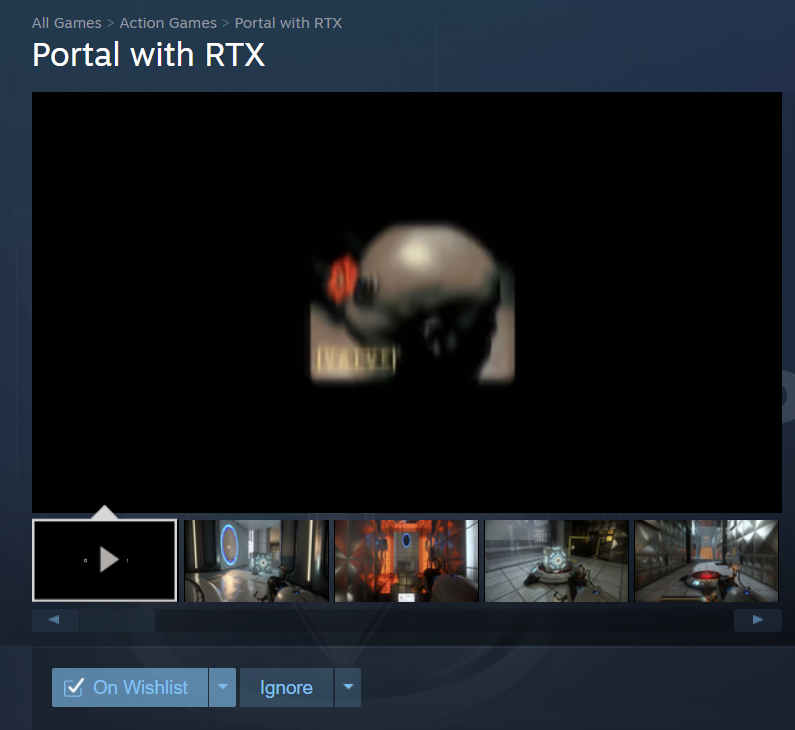
Task: Select the blue portal room screenshot thumbnail
Action: click(x=257, y=561)
